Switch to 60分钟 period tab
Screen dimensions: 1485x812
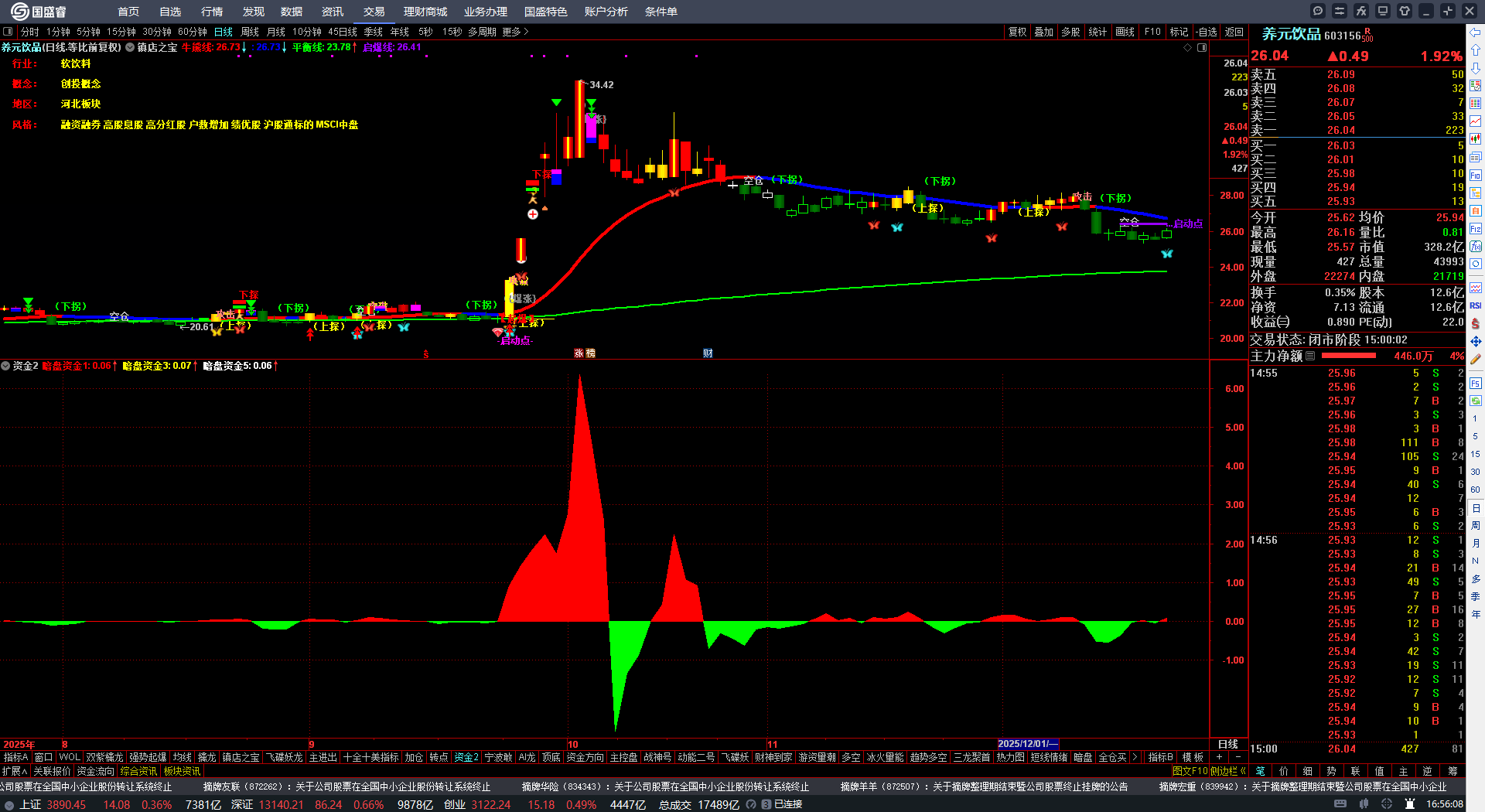tap(193, 32)
